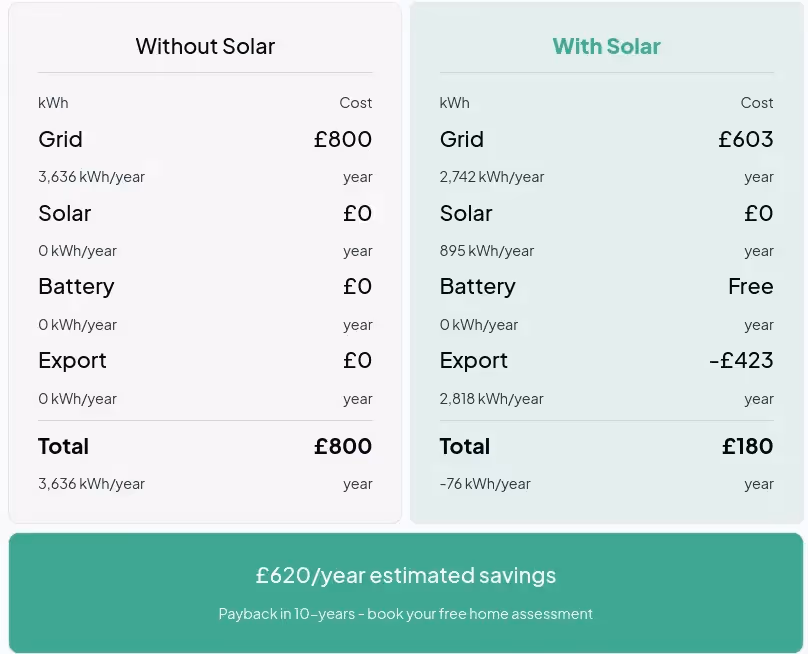Viewport: 808px width, 654px height.
Task: Click the Battery Free label
Action: pyautogui.click(x=750, y=286)
